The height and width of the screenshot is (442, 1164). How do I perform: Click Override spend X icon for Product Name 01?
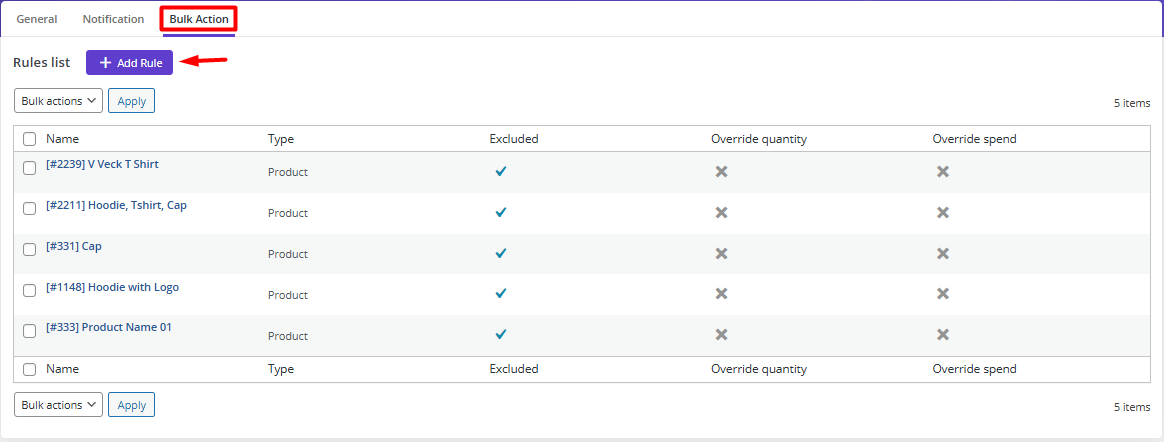[x=943, y=334]
